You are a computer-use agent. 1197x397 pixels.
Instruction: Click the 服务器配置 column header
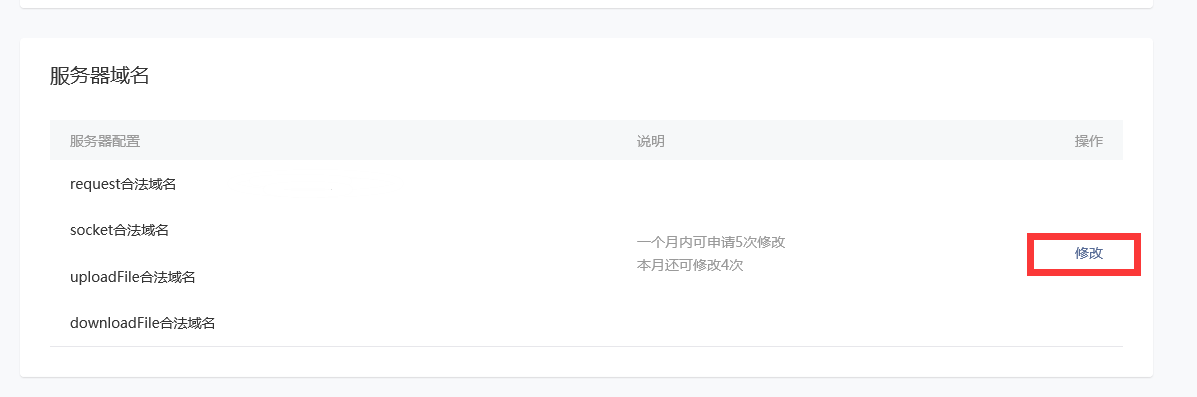(105, 141)
